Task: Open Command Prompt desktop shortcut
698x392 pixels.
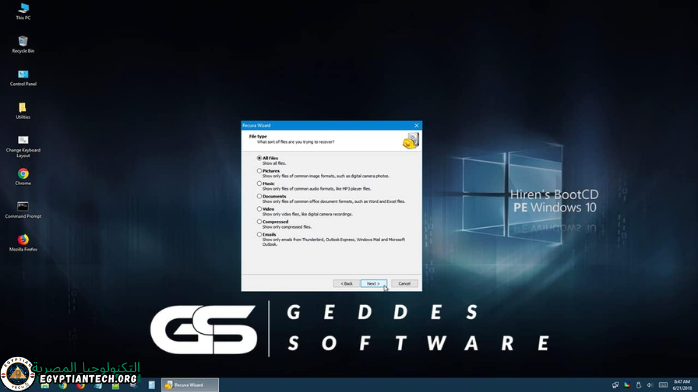Action: [x=23, y=210]
